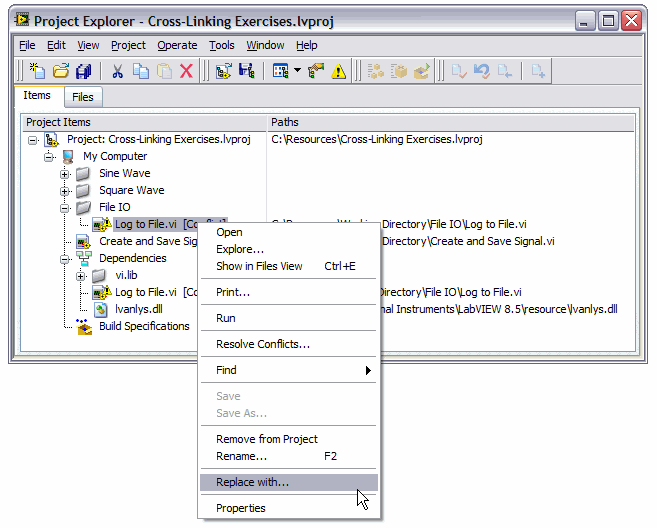Click the Open Project folder icon
The height and width of the screenshot is (528, 657).
click(x=61, y=71)
